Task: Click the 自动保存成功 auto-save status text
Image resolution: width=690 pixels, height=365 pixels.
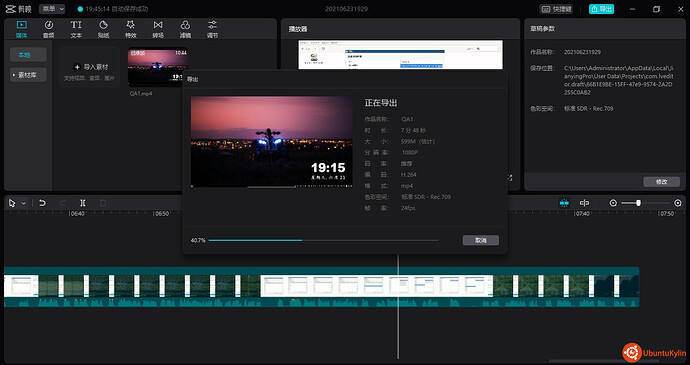Action: click(129, 9)
